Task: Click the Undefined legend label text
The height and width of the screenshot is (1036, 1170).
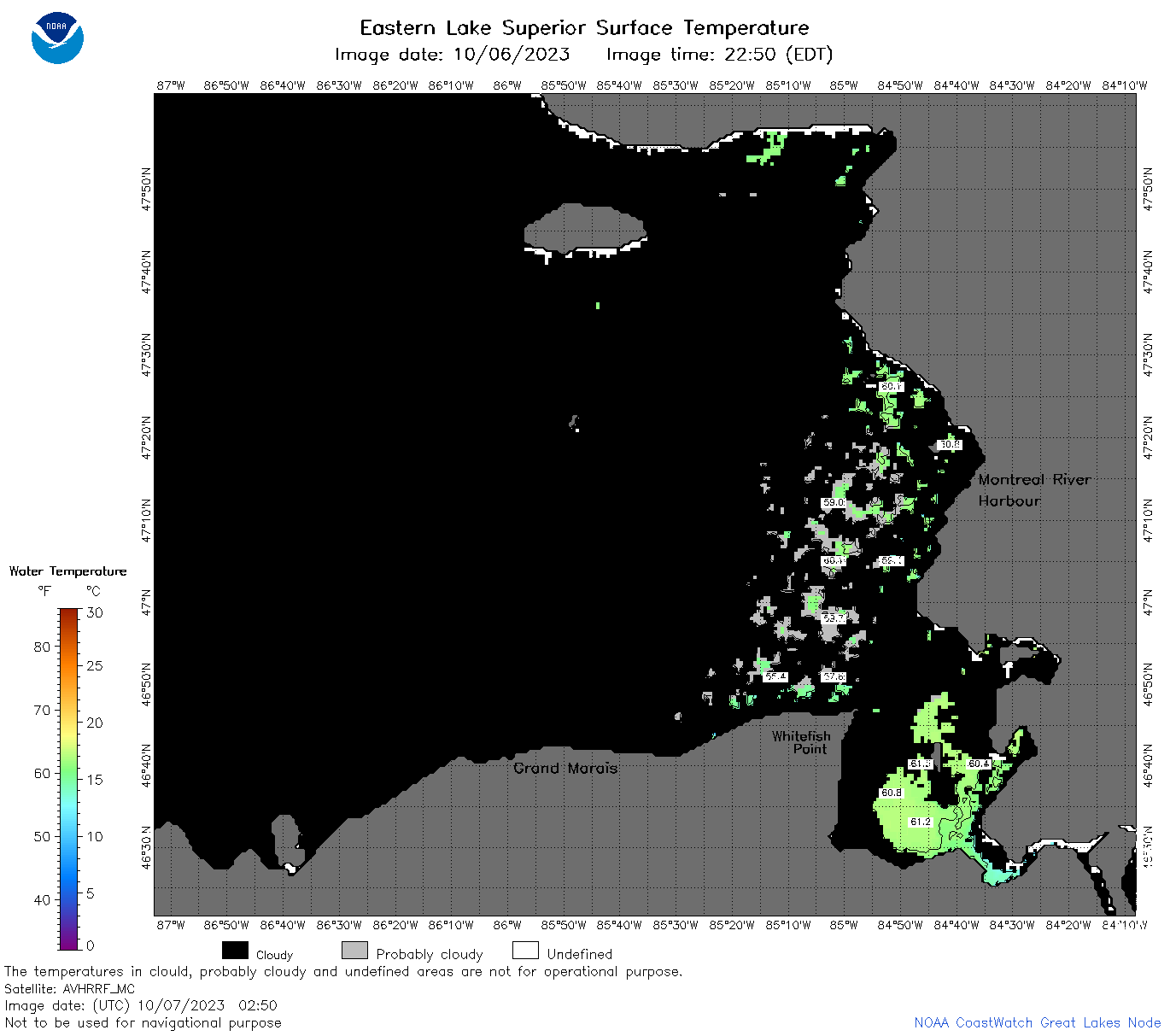Action: tap(580, 954)
